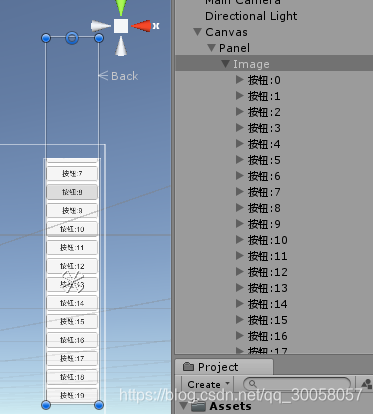Select 按钮:12 in the Hierarchy list
This screenshot has height=414, width=373.
coord(268,272)
